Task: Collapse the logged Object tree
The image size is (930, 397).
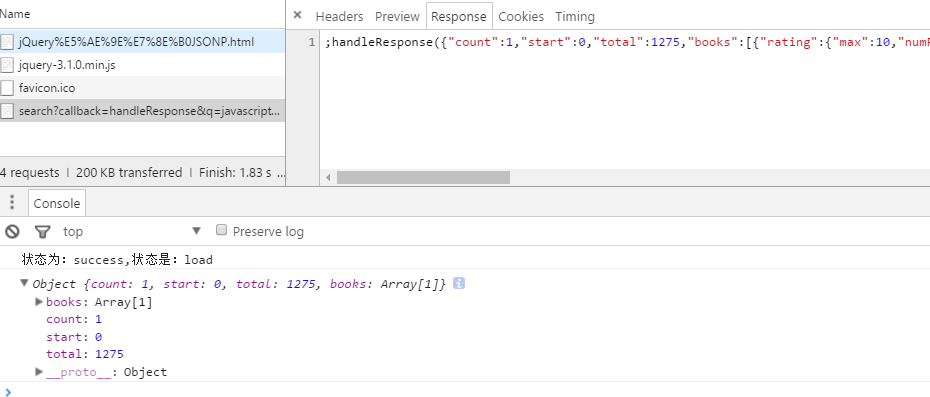Action: [24, 283]
